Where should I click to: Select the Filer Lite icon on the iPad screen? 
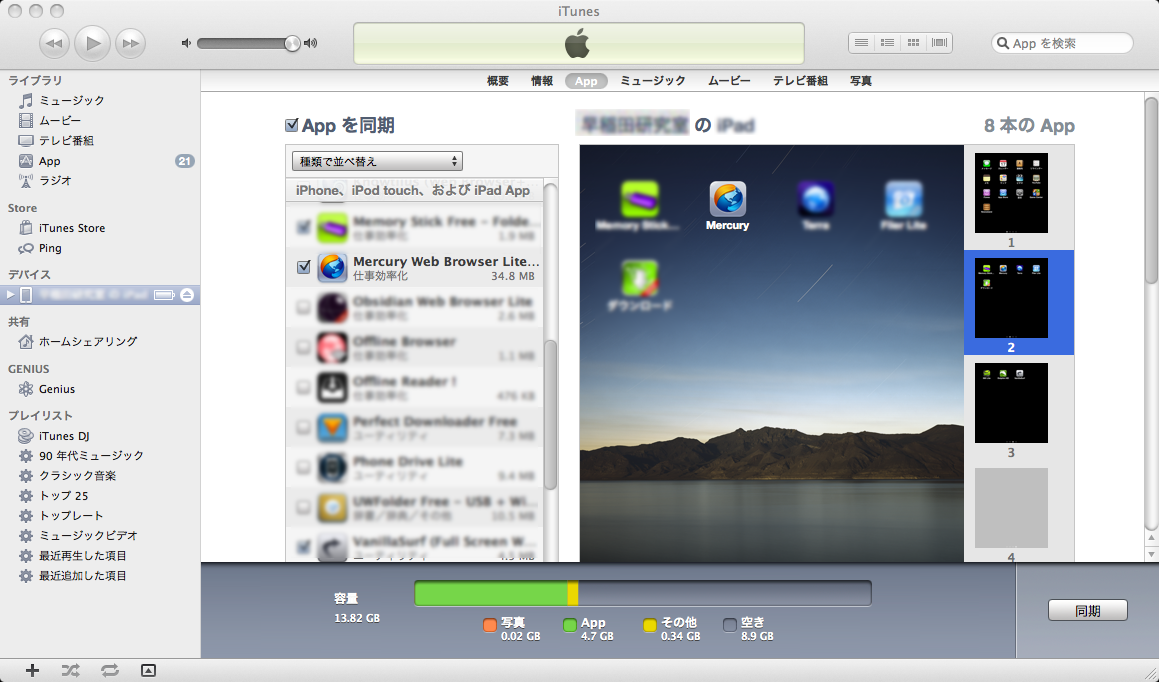coord(903,199)
